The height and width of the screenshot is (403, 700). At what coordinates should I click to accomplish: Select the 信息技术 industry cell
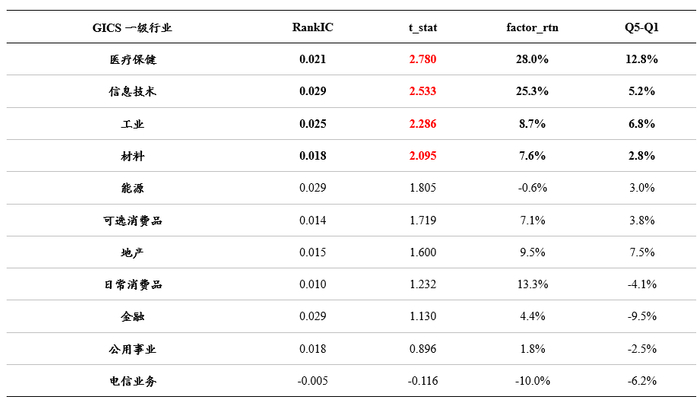click(x=133, y=91)
